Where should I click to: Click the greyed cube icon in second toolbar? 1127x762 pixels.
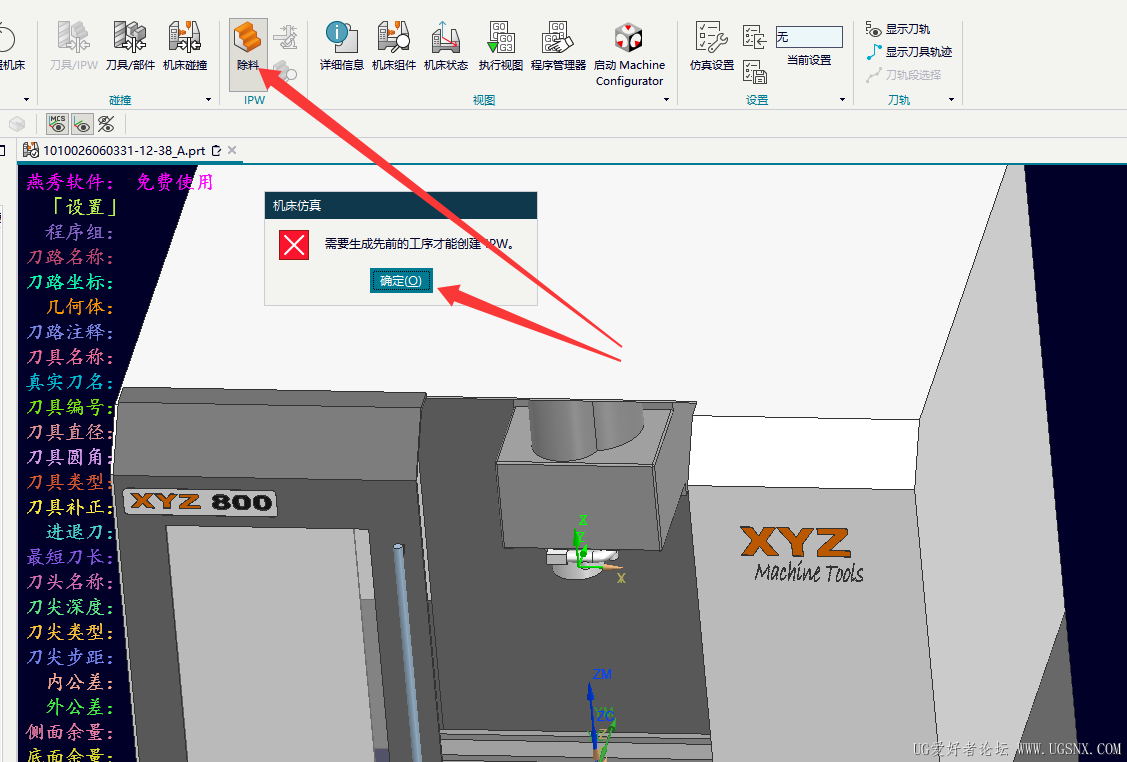(x=17, y=124)
